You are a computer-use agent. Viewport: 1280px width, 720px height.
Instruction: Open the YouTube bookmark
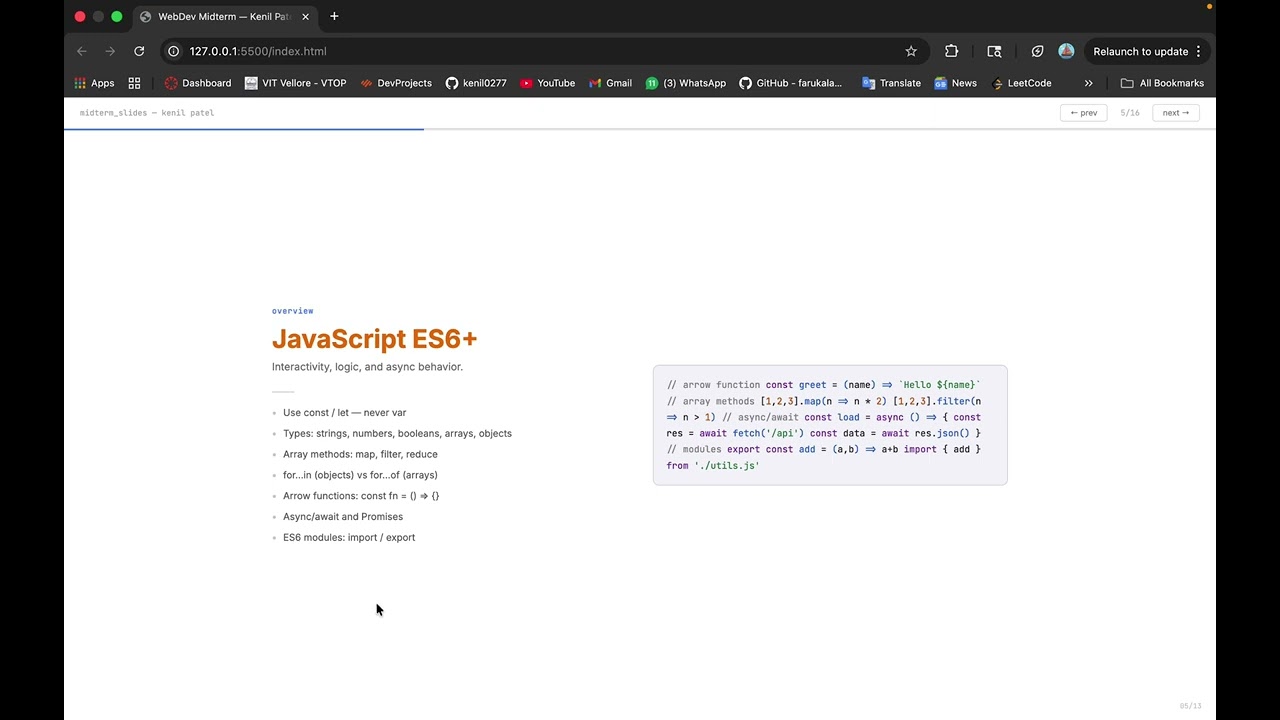coord(547,83)
